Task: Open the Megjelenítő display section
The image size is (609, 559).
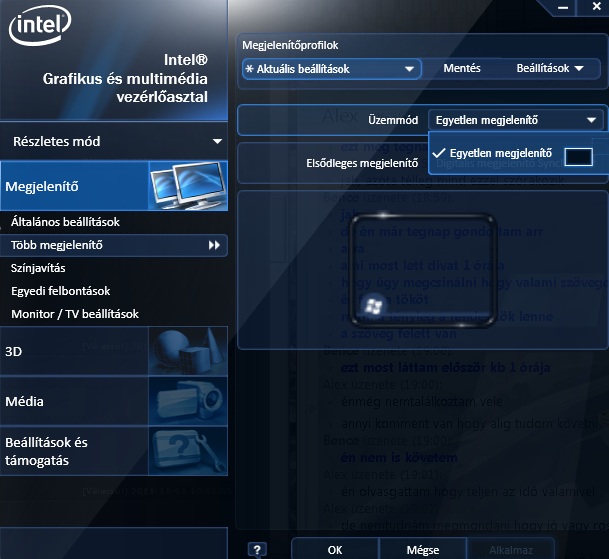Action: [113, 186]
